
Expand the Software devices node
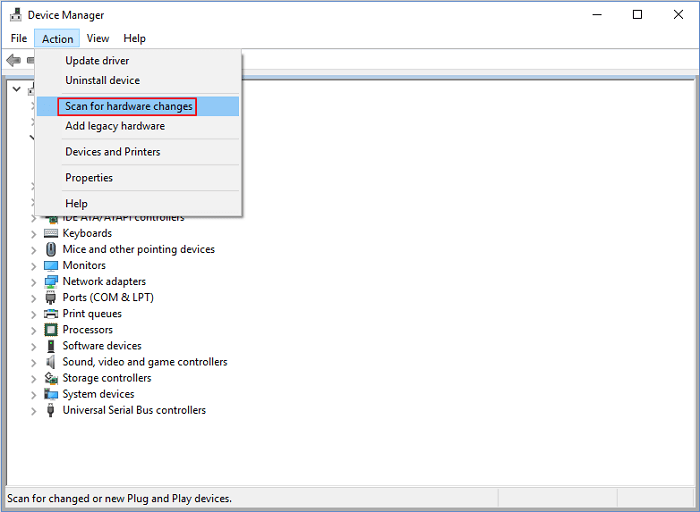coord(33,346)
